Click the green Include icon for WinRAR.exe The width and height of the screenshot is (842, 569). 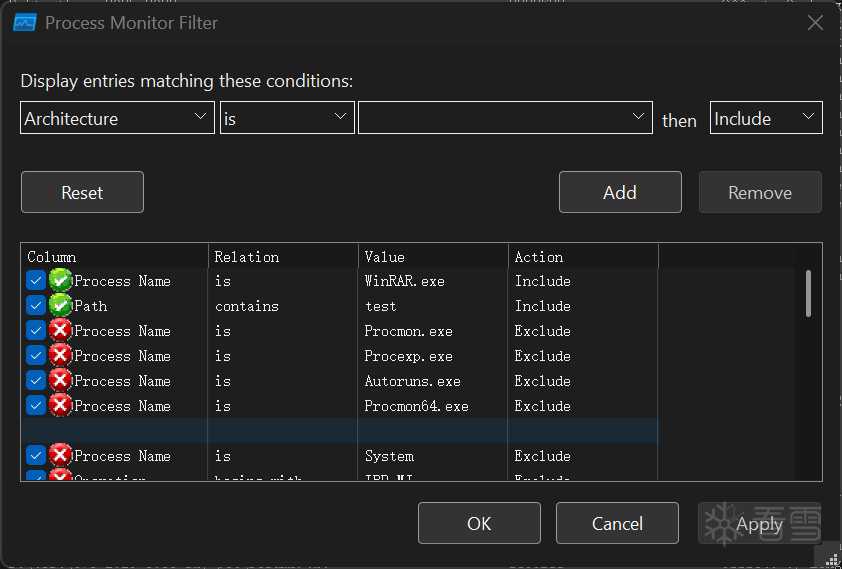click(60, 281)
